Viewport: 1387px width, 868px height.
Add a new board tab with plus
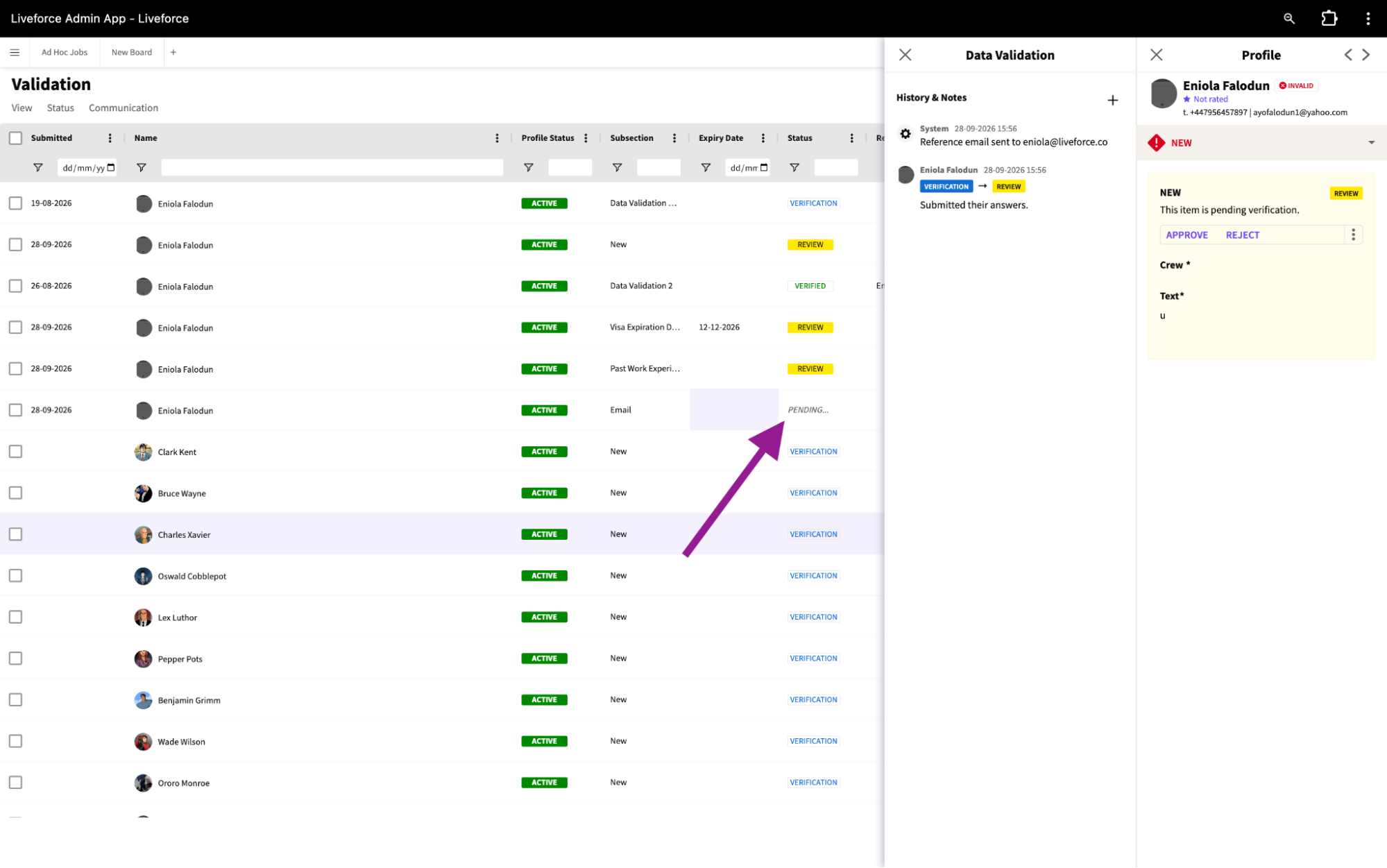(173, 52)
